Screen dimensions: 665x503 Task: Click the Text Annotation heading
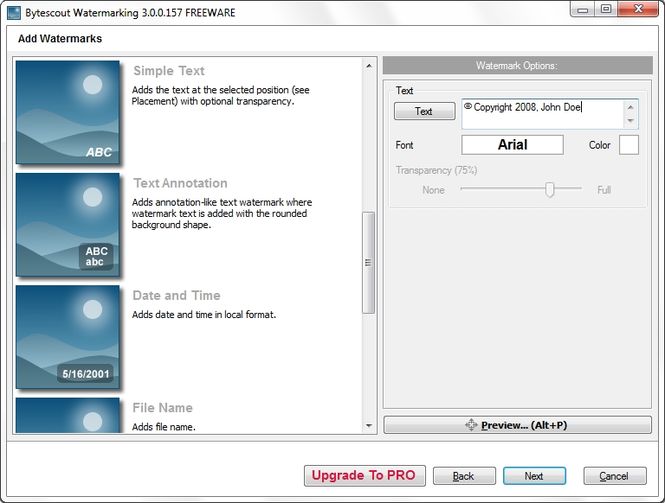click(180, 183)
